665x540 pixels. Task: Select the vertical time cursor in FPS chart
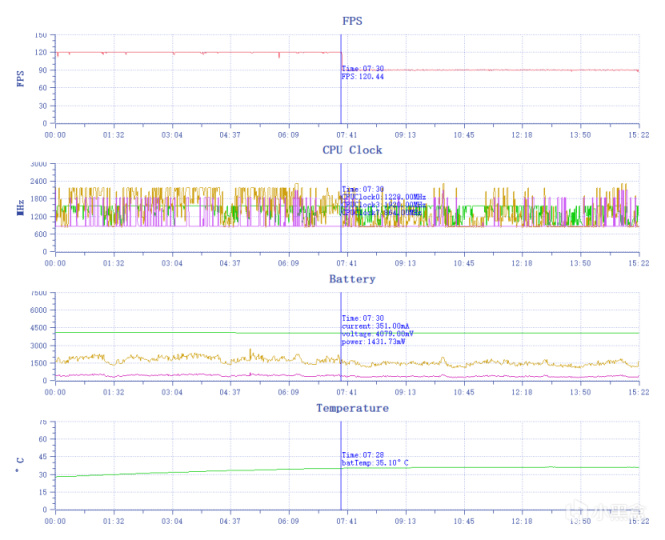pyautogui.click(x=341, y=79)
